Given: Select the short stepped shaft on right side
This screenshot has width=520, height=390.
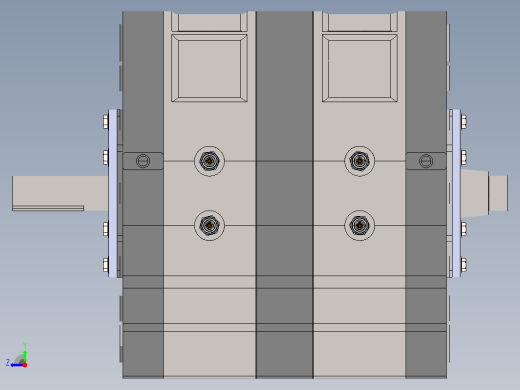Looking at the screenshot, I should (x=485, y=193).
